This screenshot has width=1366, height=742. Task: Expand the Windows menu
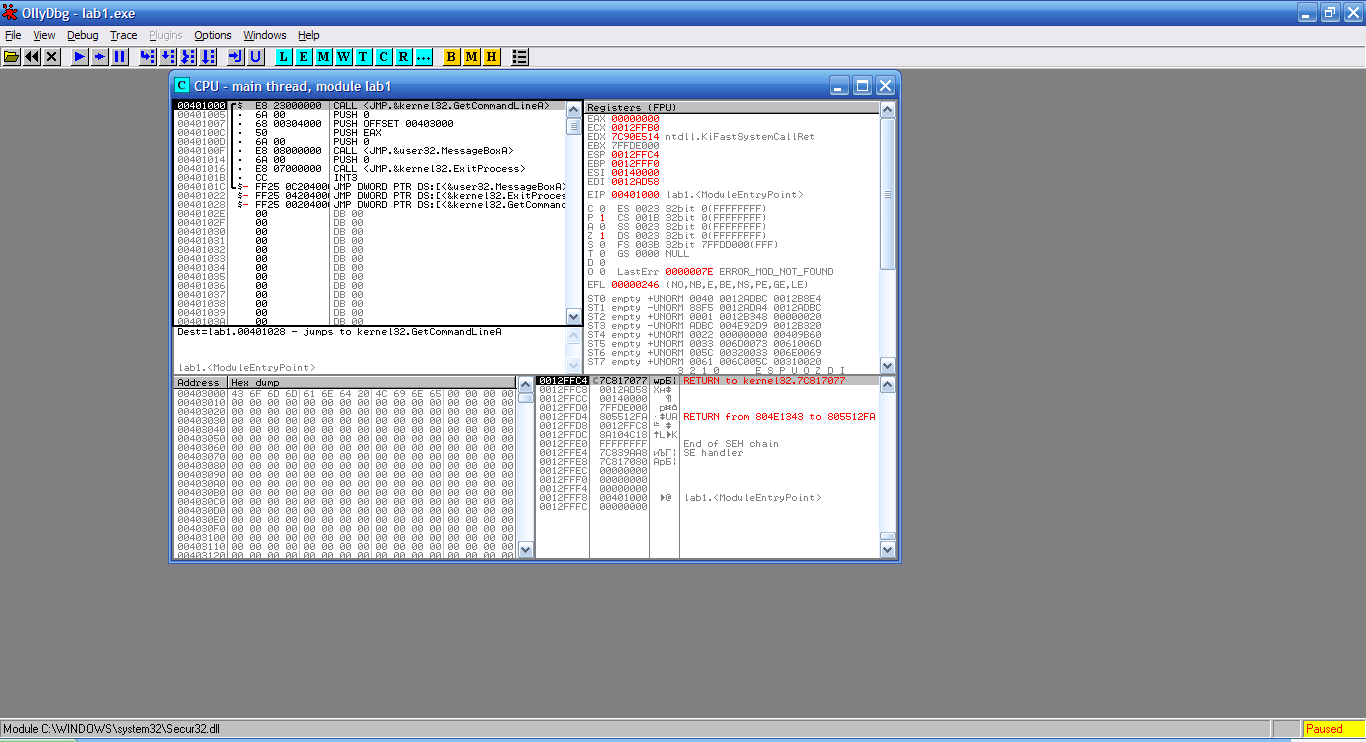[x=265, y=35]
